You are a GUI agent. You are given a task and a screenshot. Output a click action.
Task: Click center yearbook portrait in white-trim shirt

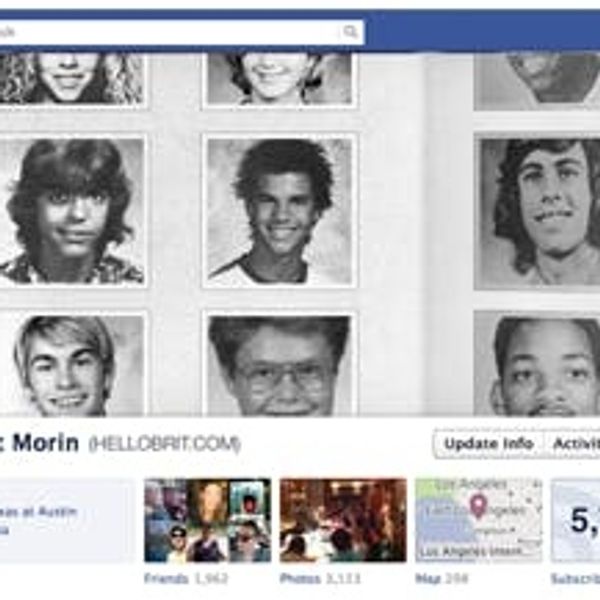tap(280, 211)
